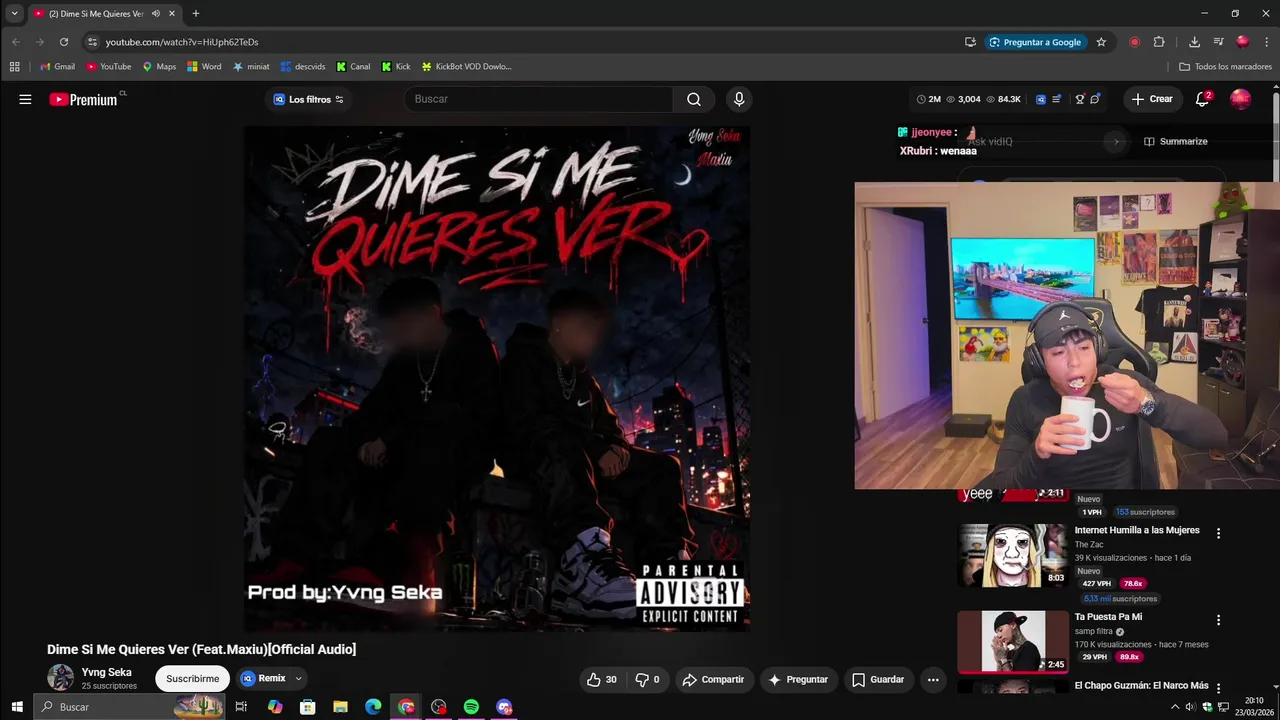Click the magnifier search button

point(694,99)
